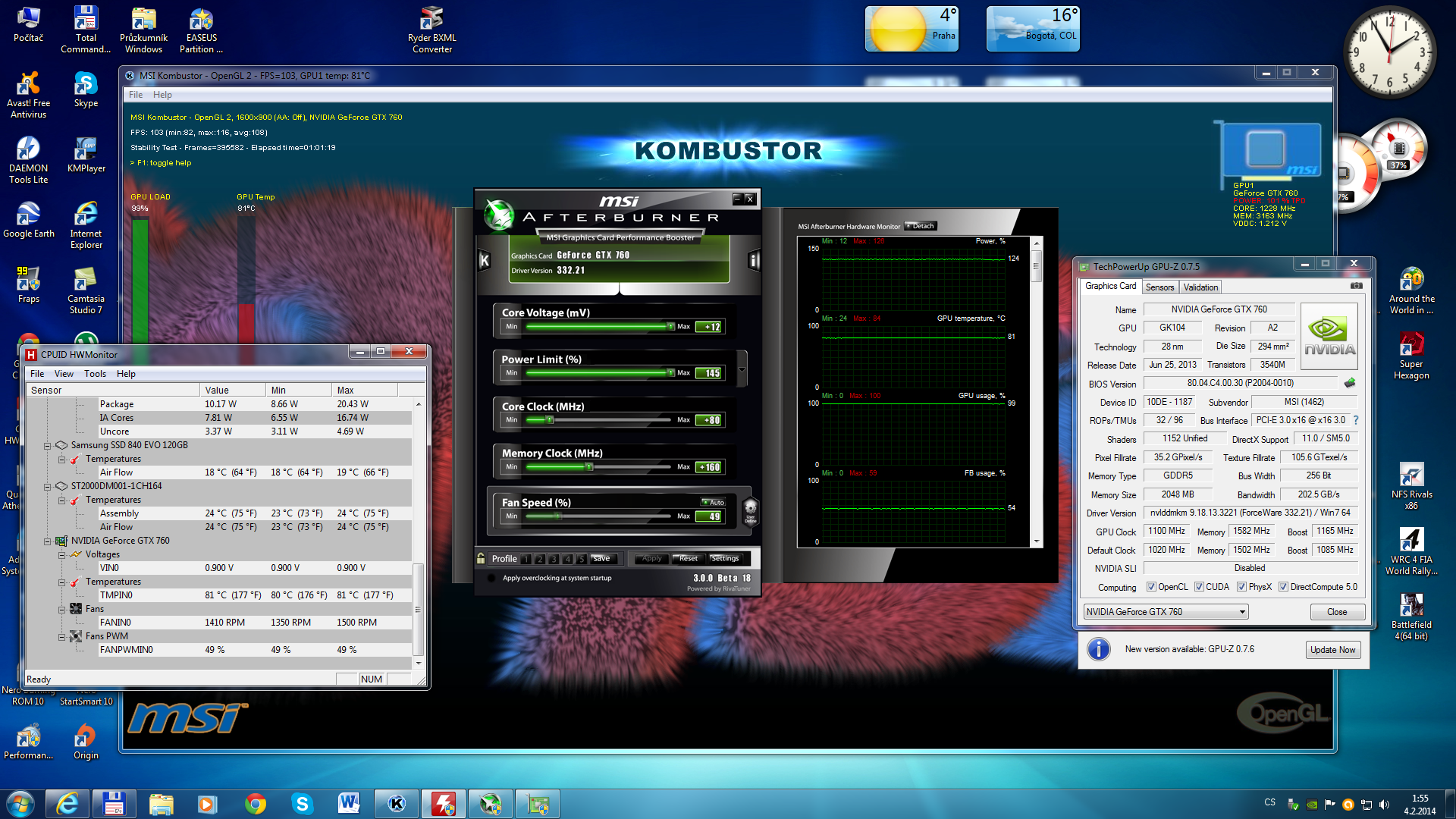Image resolution: width=1456 pixels, height=819 pixels.
Task: Switch to GPU-Z Validation tab
Action: 1200,287
